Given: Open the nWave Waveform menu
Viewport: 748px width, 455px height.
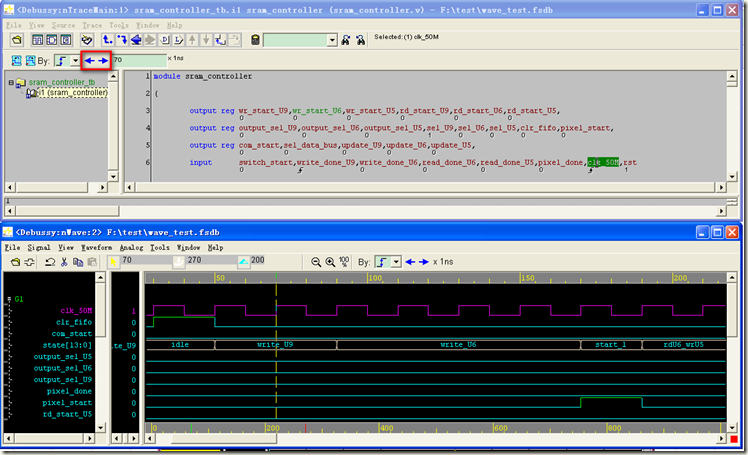Looking at the screenshot, I should tap(96, 248).
